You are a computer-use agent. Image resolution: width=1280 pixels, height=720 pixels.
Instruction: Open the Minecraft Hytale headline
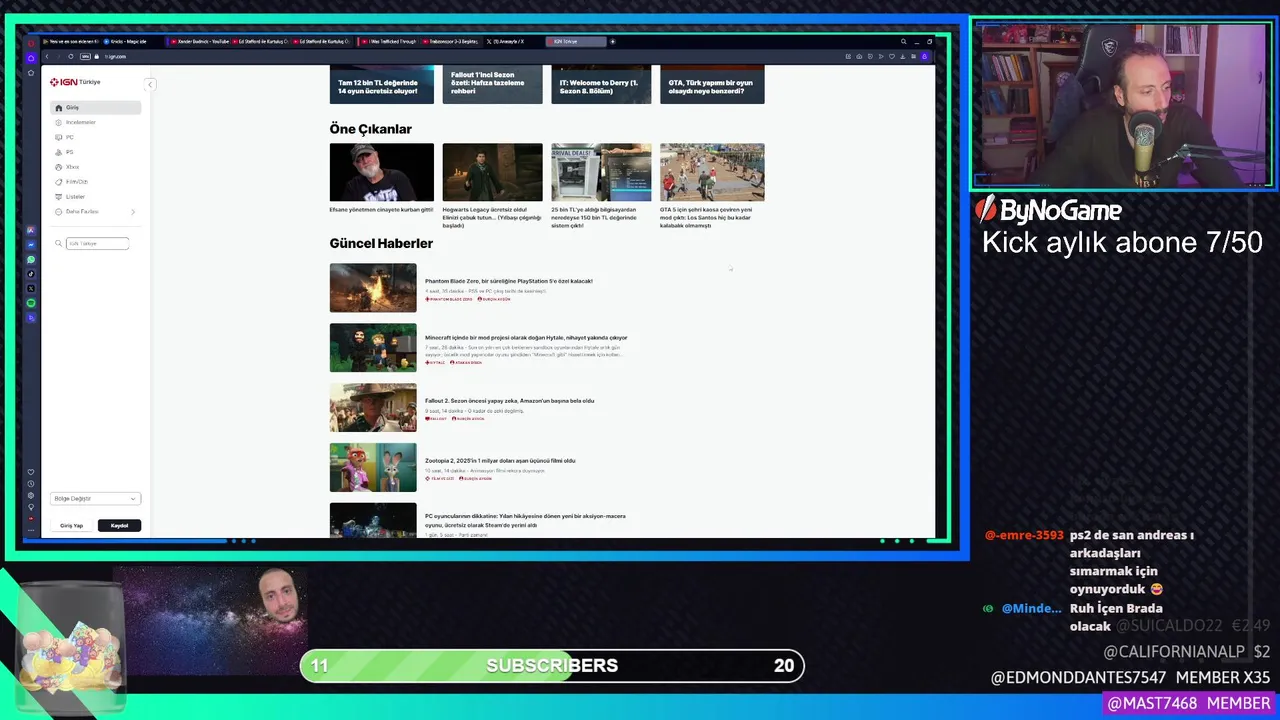click(x=526, y=338)
